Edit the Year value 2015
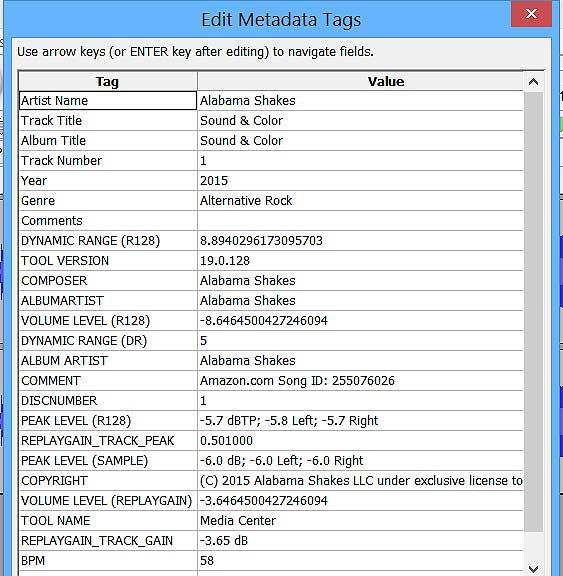This screenshot has height=576, width=563. (x=361, y=181)
